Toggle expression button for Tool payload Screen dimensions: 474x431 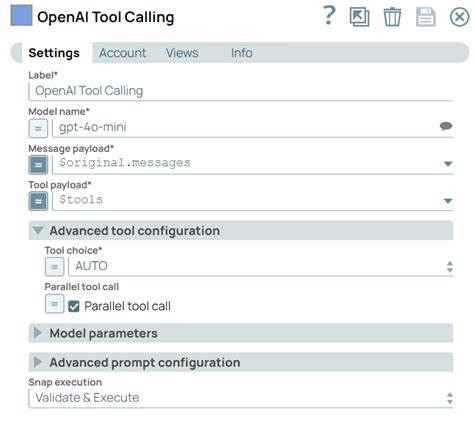tap(38, 201)
